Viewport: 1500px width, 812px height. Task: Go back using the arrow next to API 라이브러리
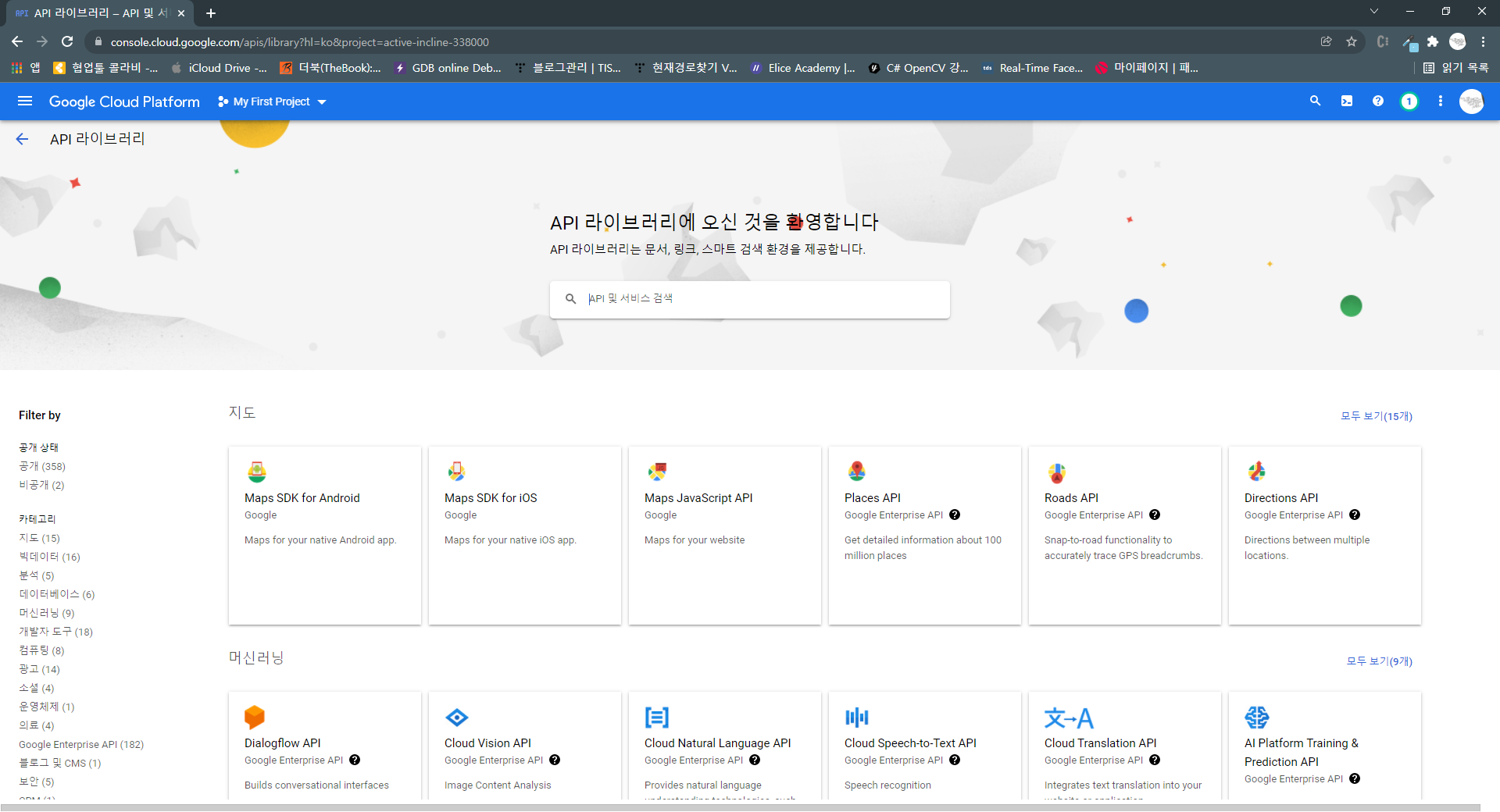coord(22,139)
